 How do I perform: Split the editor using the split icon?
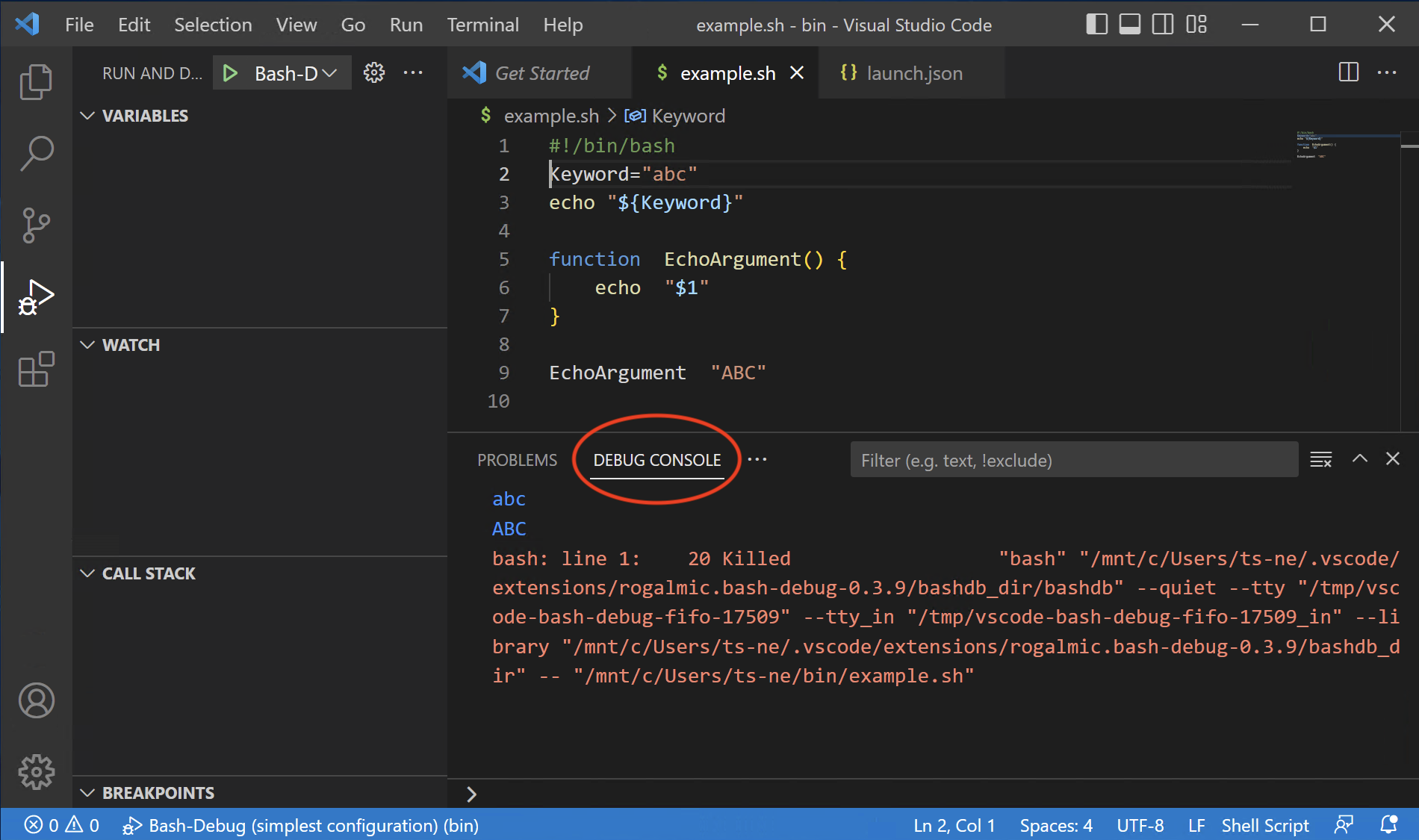[1347, 72]
